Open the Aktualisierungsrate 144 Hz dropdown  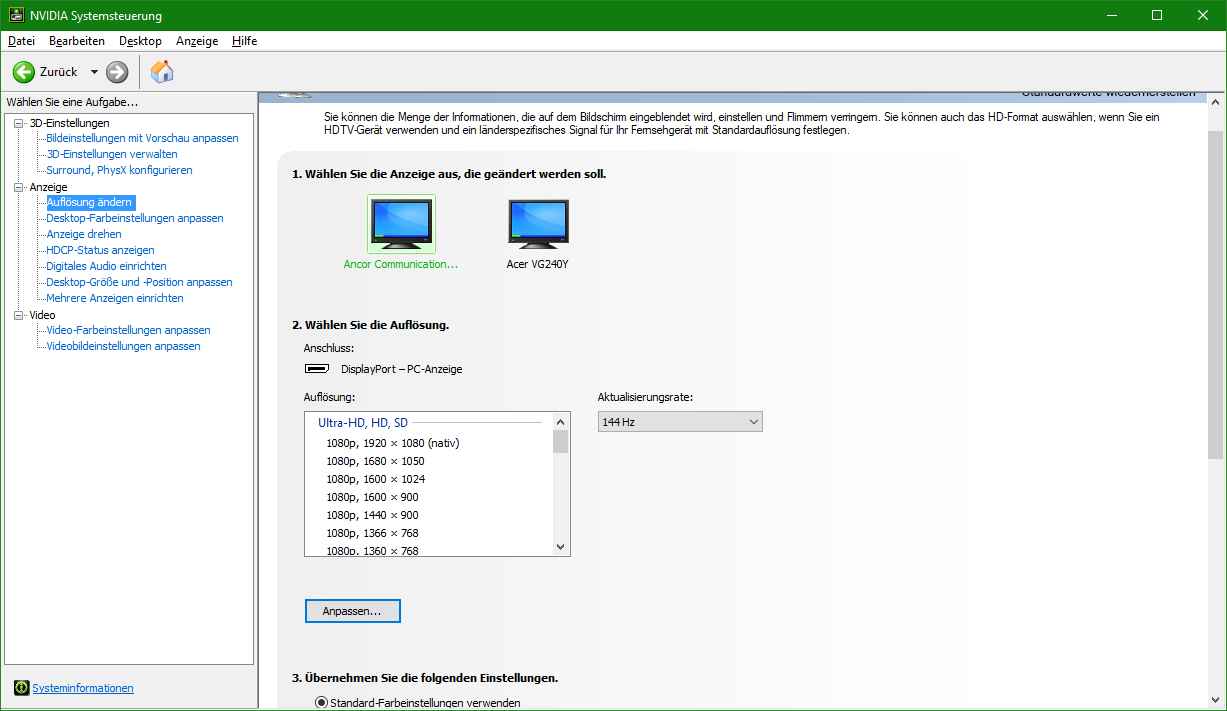point(680,422)
